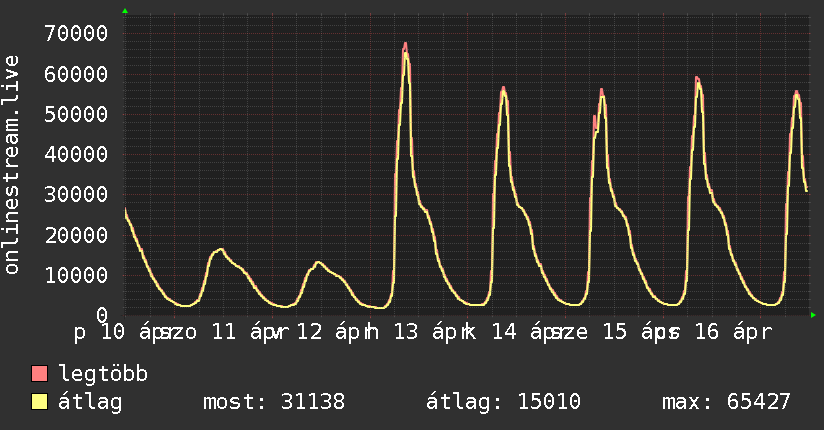Click the green arrow atop y-axis
824x430 pixels.
point(125,11)
